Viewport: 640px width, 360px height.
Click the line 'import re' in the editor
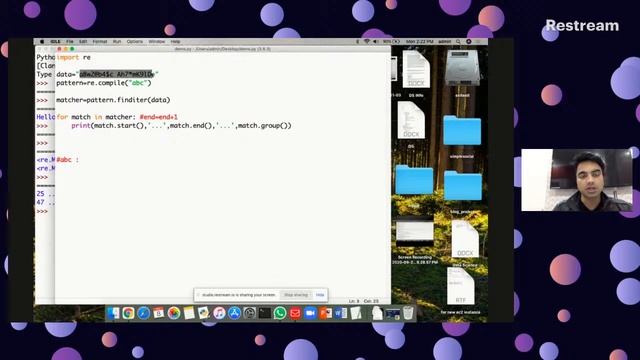(73, 57)
